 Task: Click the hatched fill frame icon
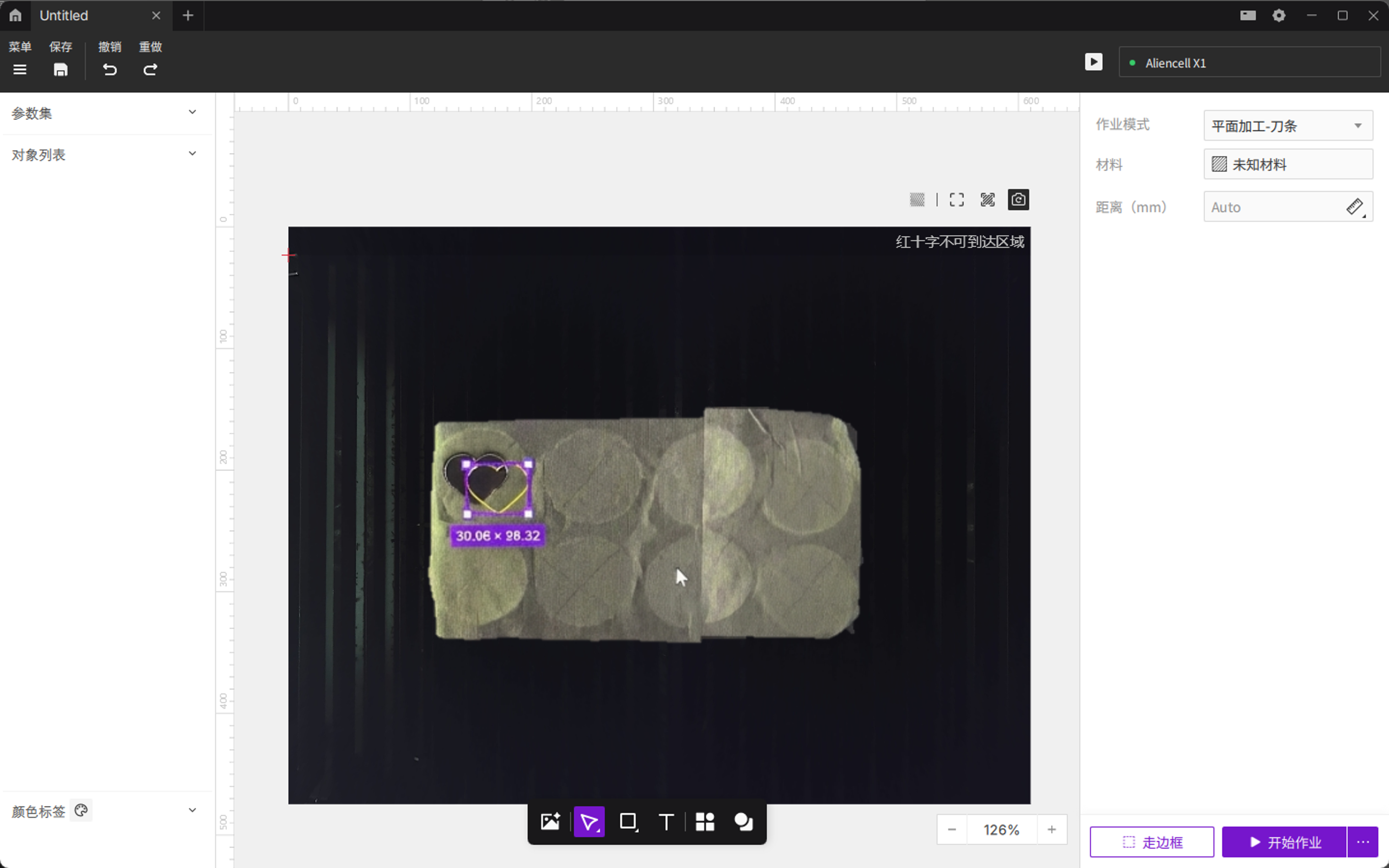point(987,200)
